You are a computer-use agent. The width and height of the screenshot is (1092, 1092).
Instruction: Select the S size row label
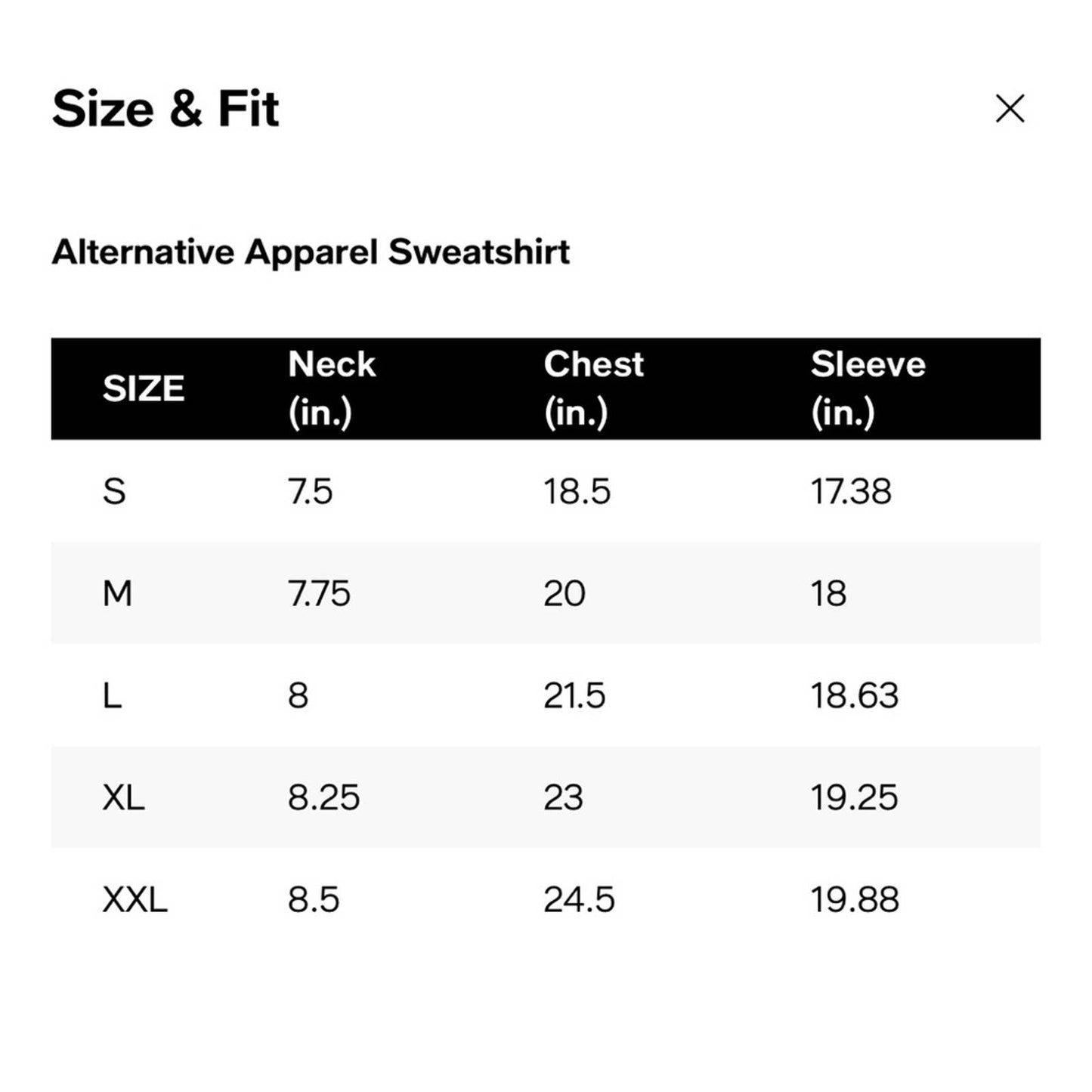click(114, 491)
